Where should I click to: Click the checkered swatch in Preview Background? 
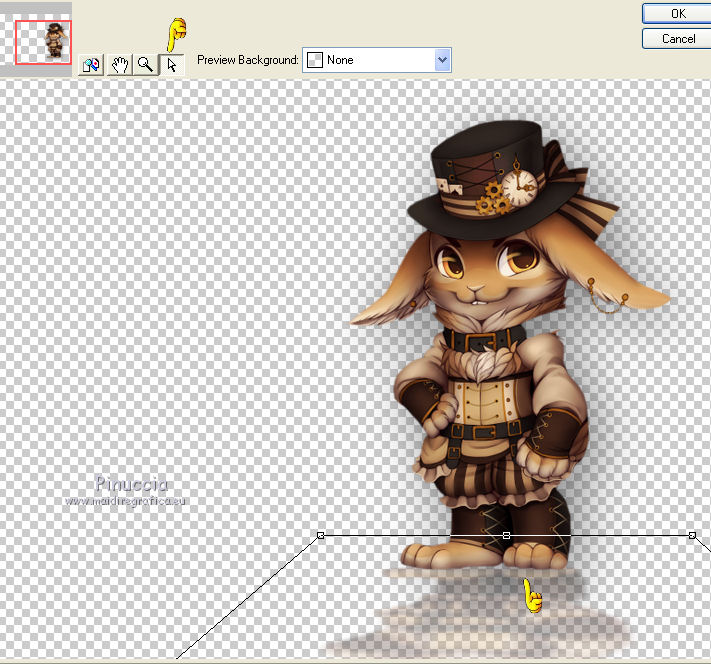coord(314,61)
